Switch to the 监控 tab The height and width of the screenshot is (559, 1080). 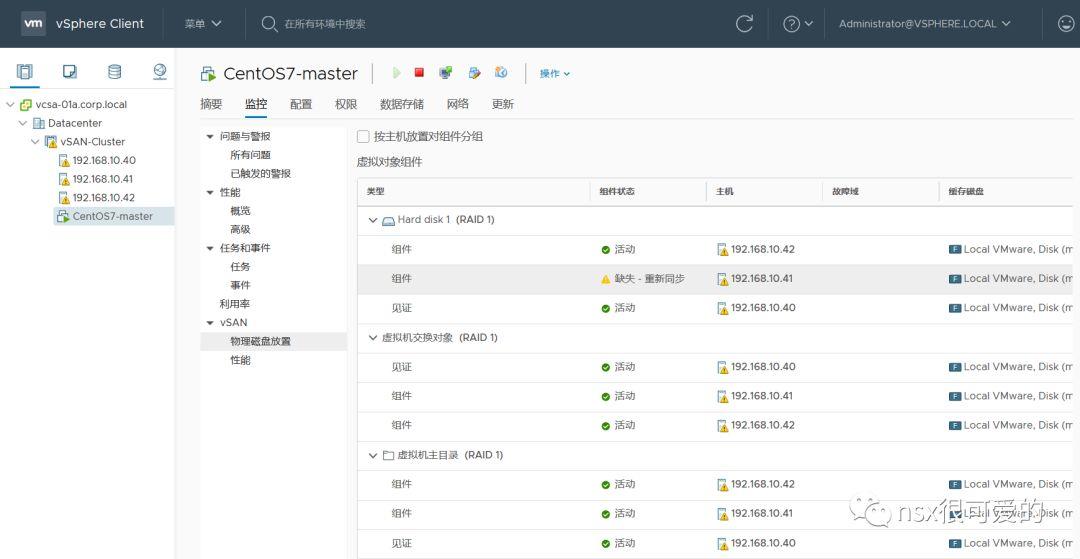tap(256, 104)
